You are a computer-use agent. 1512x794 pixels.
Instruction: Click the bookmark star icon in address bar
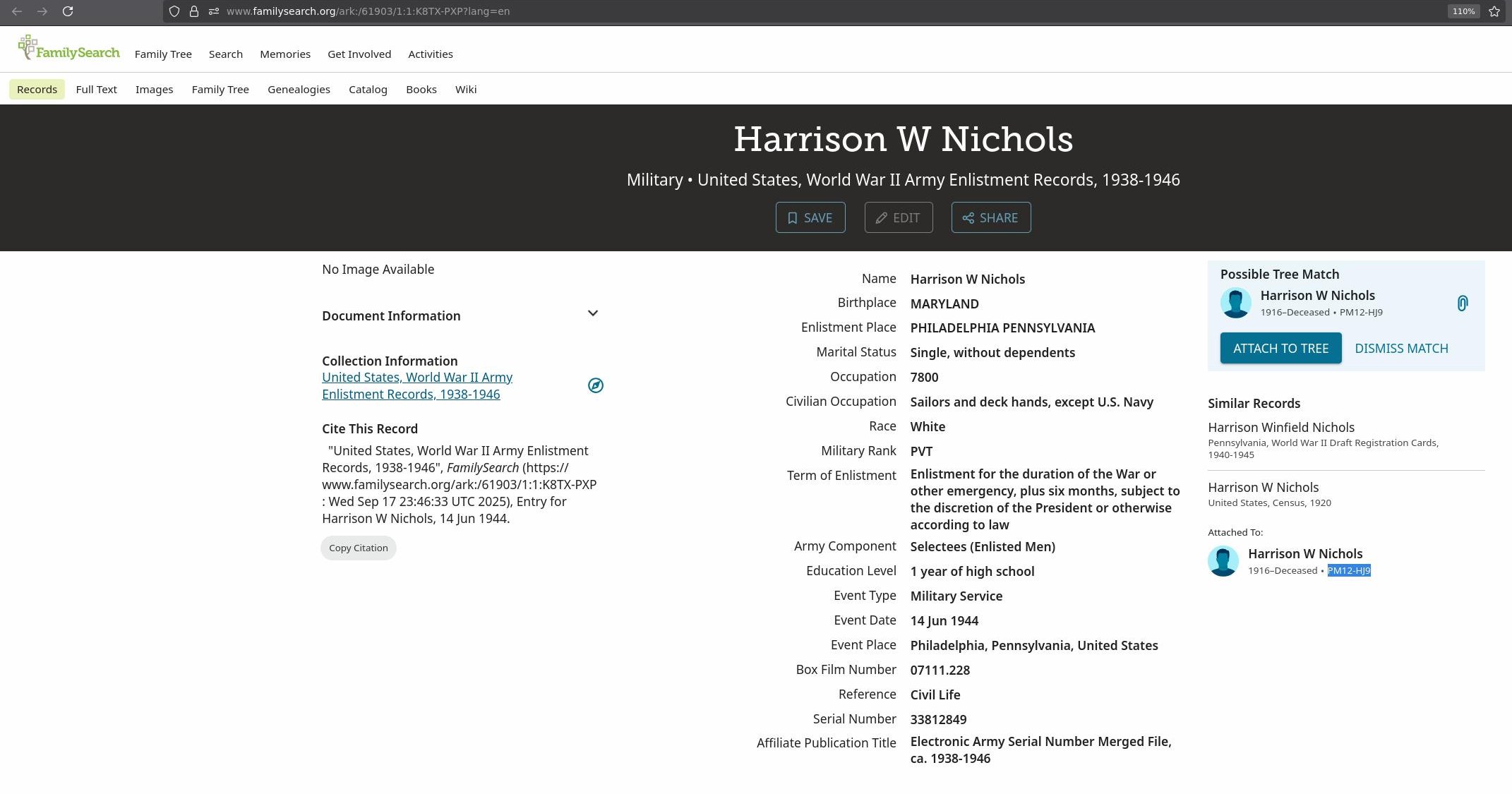coord(1494,11)
